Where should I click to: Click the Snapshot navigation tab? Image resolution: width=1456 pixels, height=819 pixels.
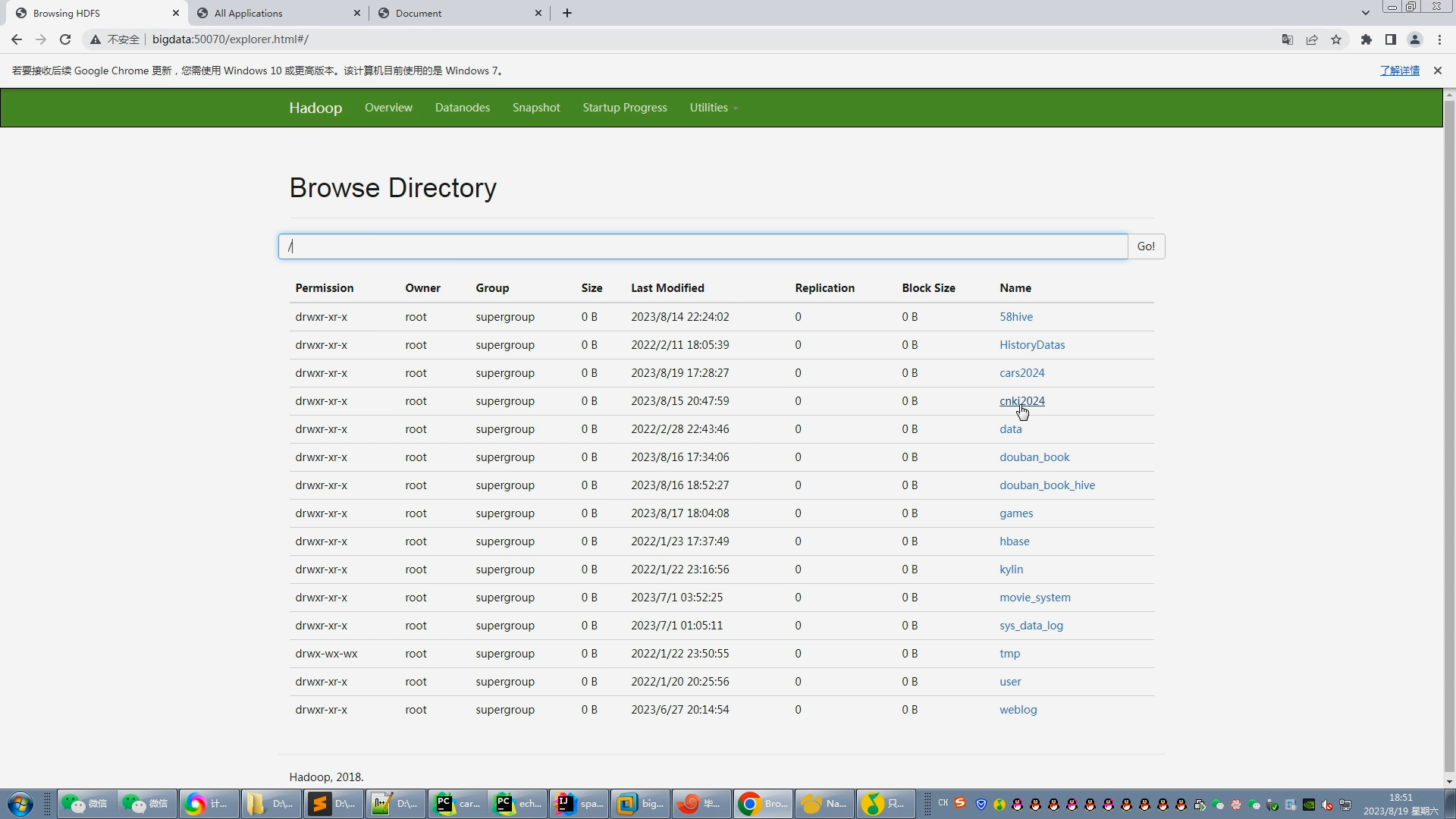tap(537, 107)
